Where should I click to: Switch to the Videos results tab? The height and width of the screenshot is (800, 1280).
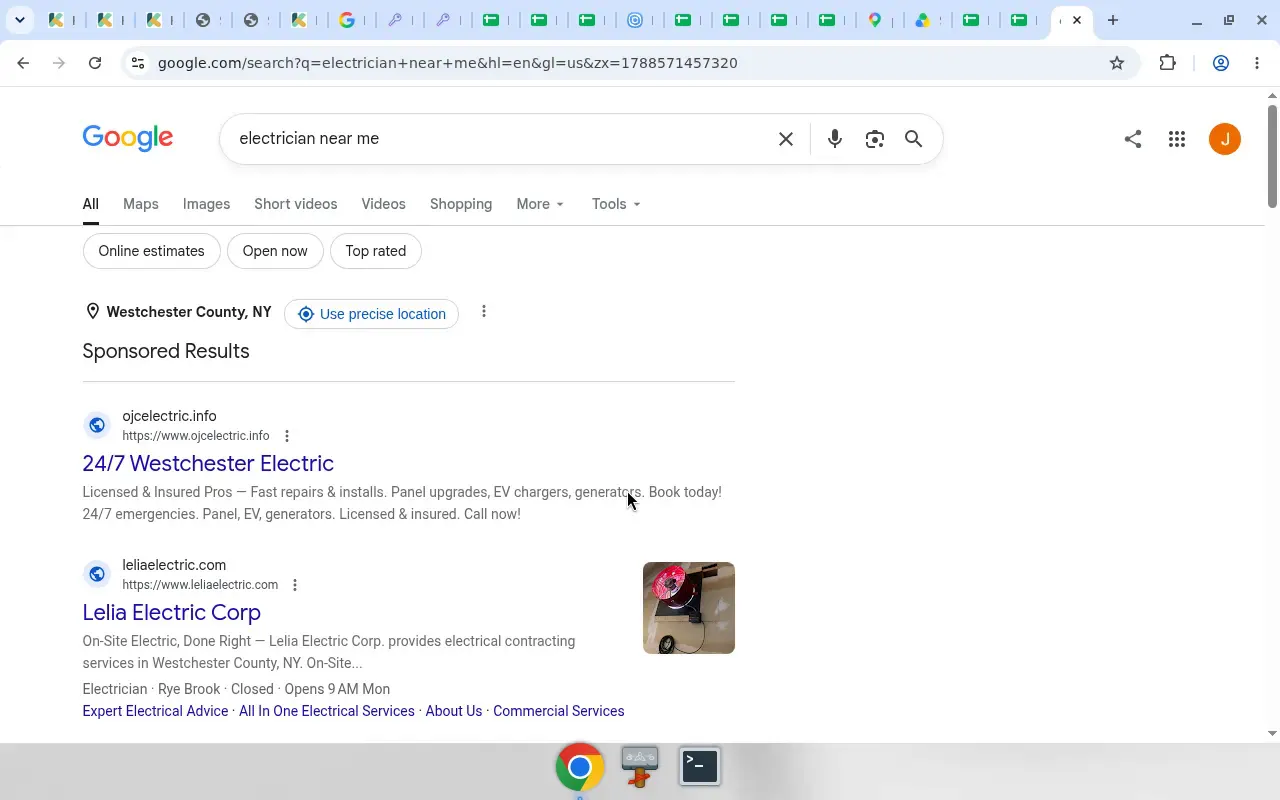tap(384, 204)
